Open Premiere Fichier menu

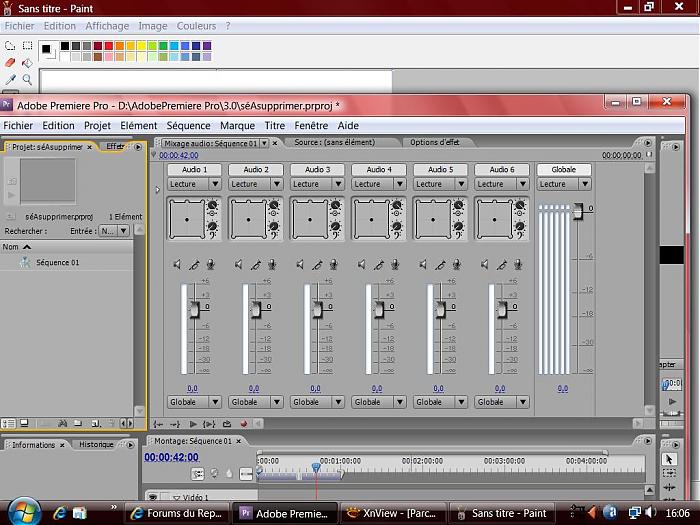18,126
